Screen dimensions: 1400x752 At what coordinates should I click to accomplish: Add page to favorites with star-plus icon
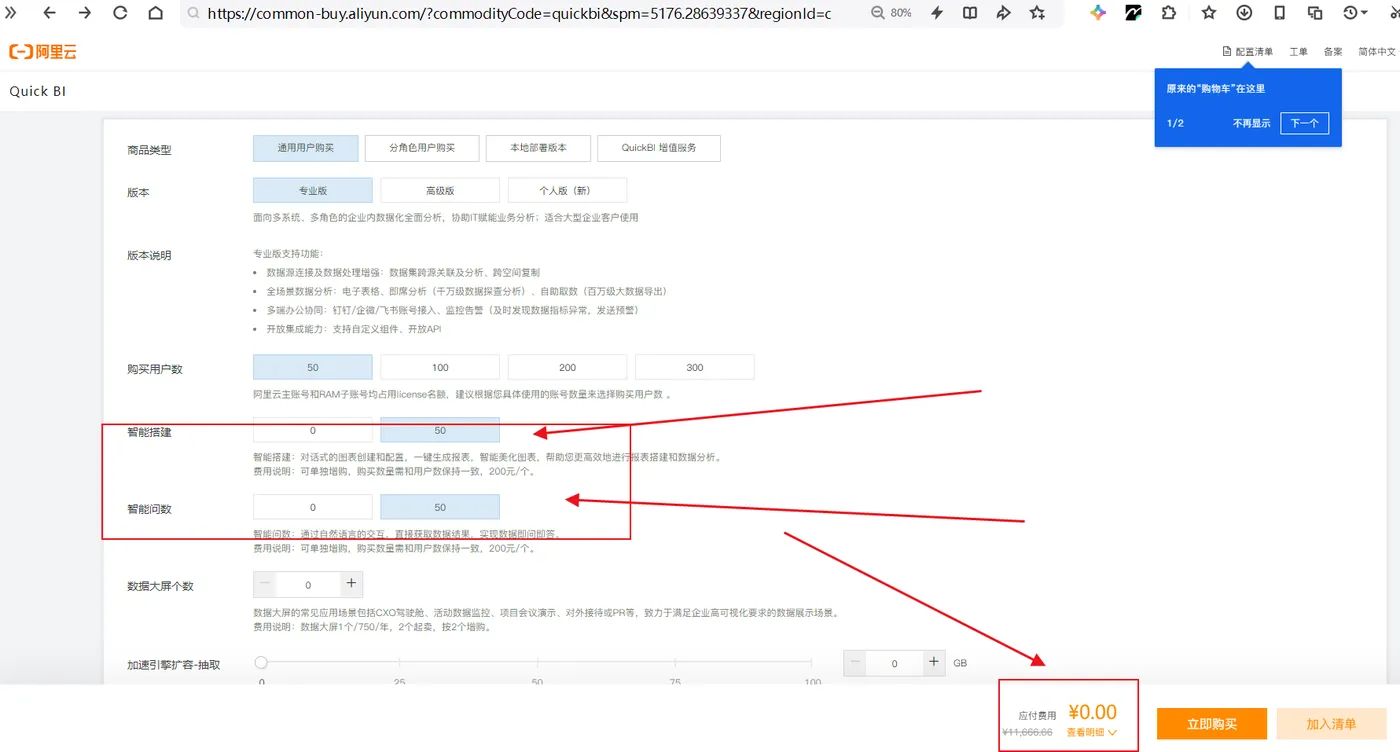click(1038, 13)
